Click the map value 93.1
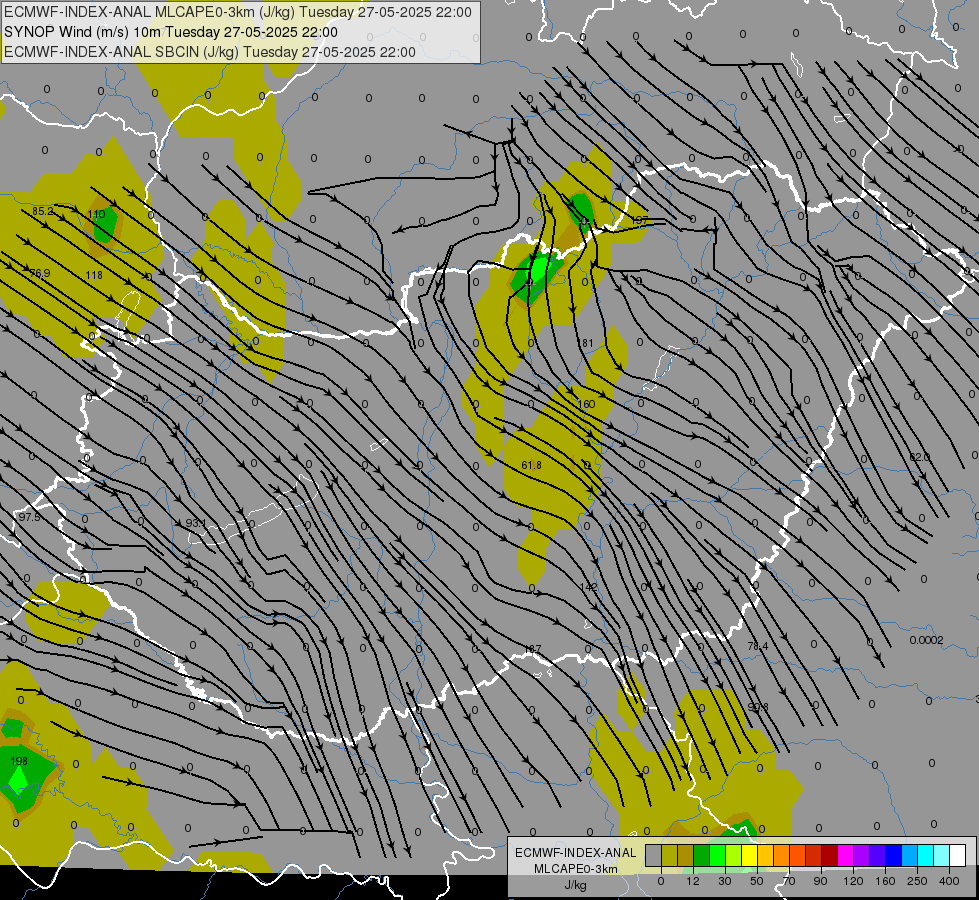This screenshot has height=900, width=979. tap(196, 523)
